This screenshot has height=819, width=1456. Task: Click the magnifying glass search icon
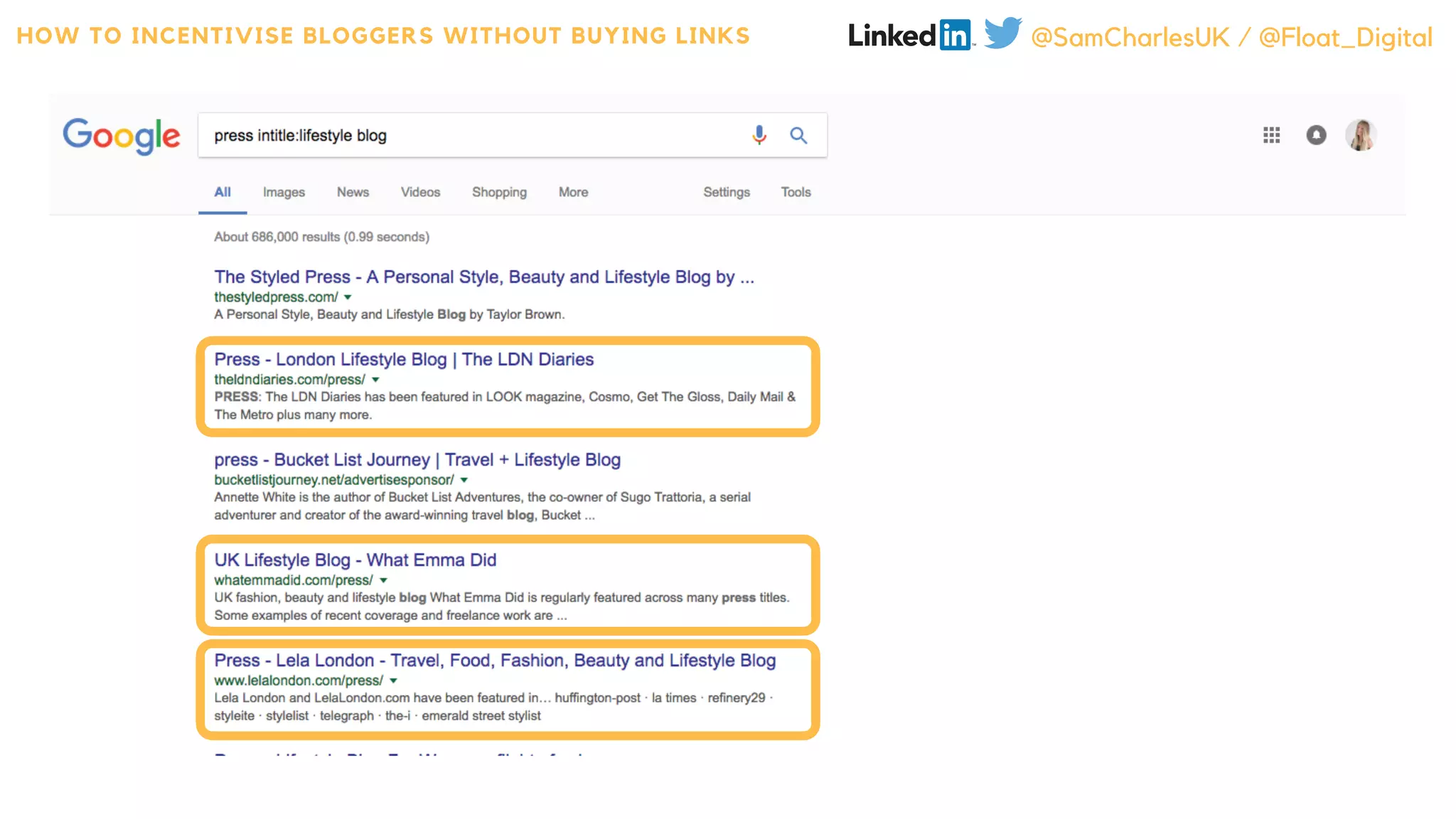(x=798, y=135)
